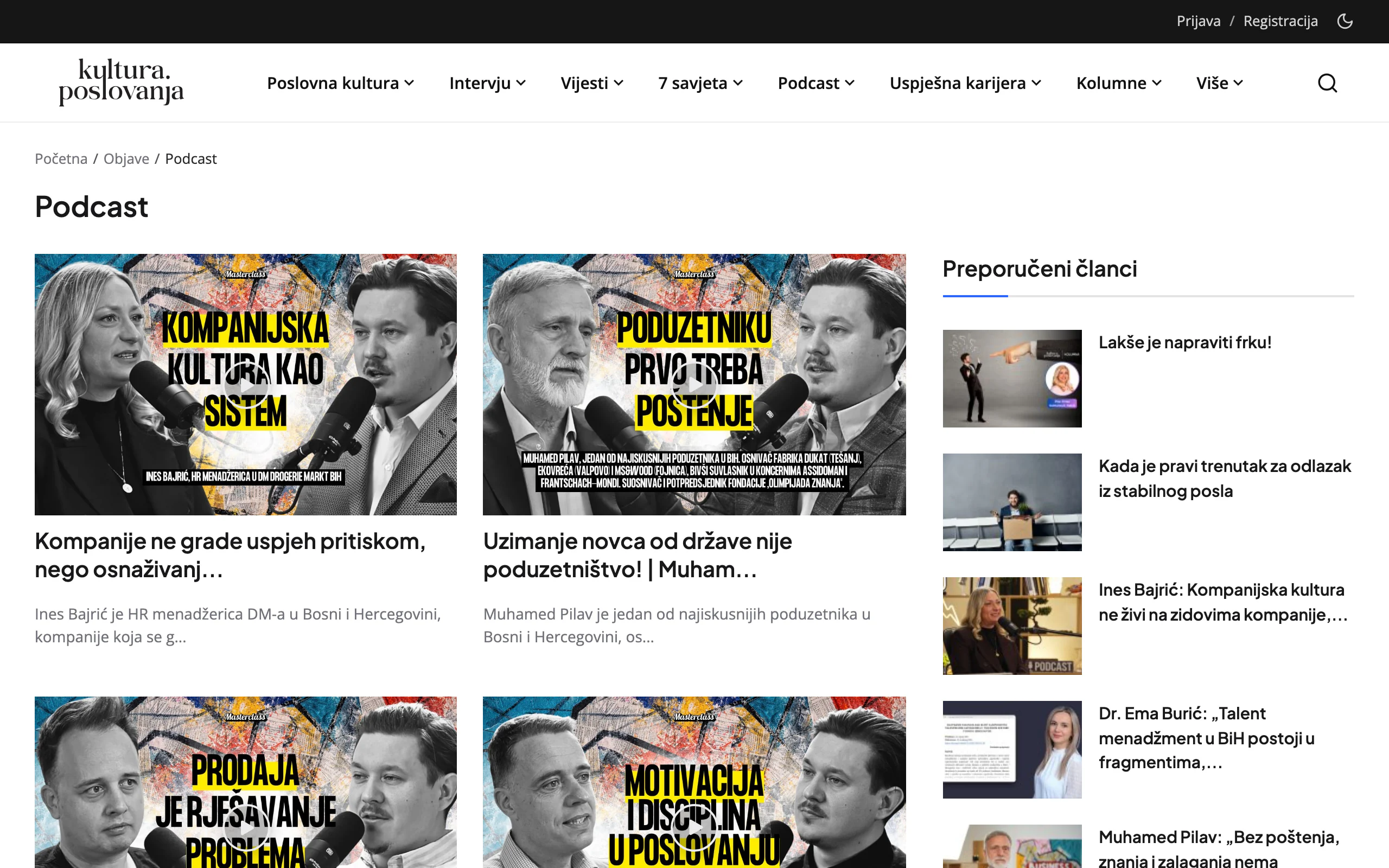Click excerpt starting Muhamed Pilav je jedan od najiskusnijih
1389x868 pixels.
[x=677, y=625]
